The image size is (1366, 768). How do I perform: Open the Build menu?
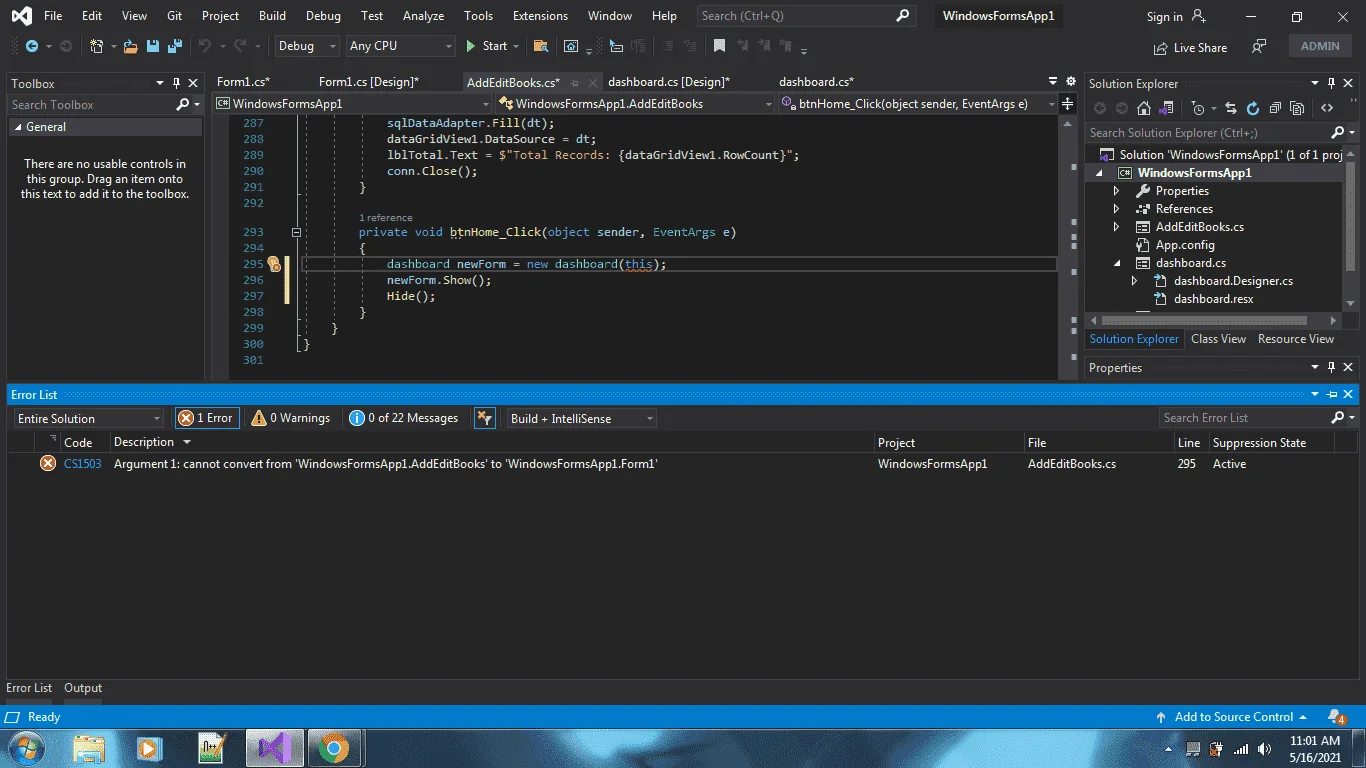tap(272, 16)
